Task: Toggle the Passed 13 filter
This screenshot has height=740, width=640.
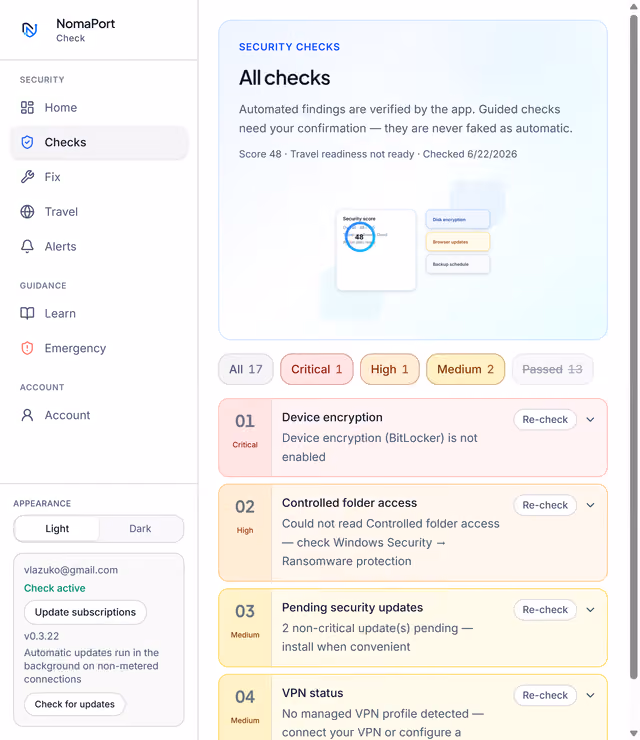Action: click(552, 369)
